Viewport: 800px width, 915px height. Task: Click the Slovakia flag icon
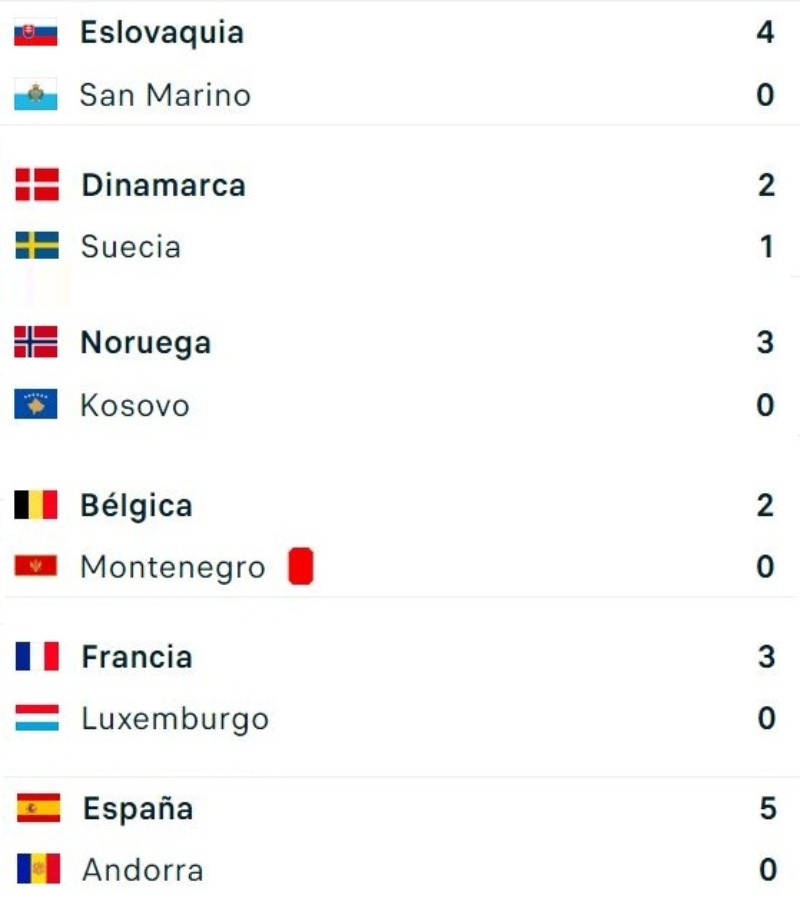click(x=36, y=34)
